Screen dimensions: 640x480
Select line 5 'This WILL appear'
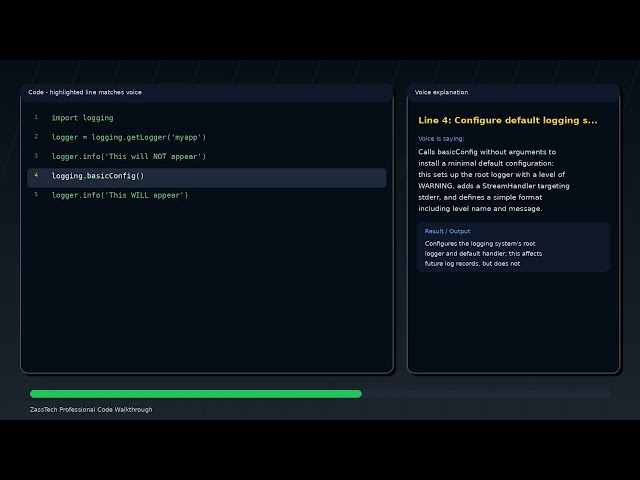(120, 195)
